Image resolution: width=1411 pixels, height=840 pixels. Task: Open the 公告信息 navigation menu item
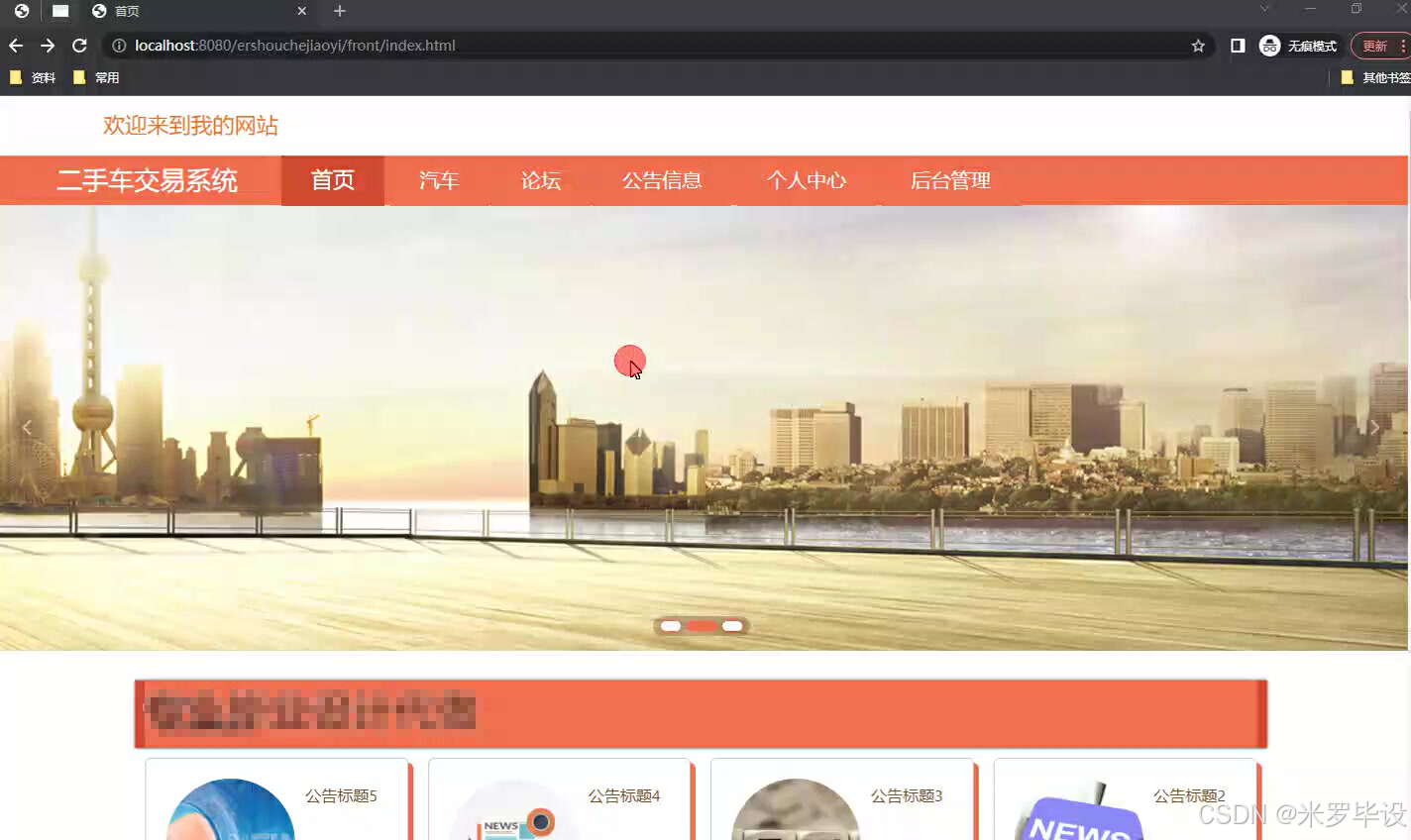[x=662, y=180]
